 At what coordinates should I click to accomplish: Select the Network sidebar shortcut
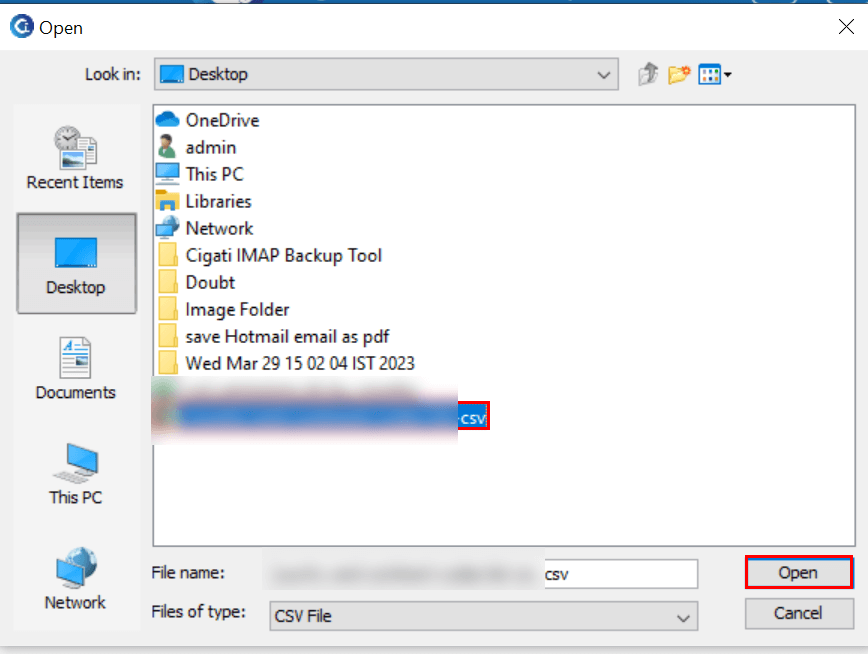[75, 579]
